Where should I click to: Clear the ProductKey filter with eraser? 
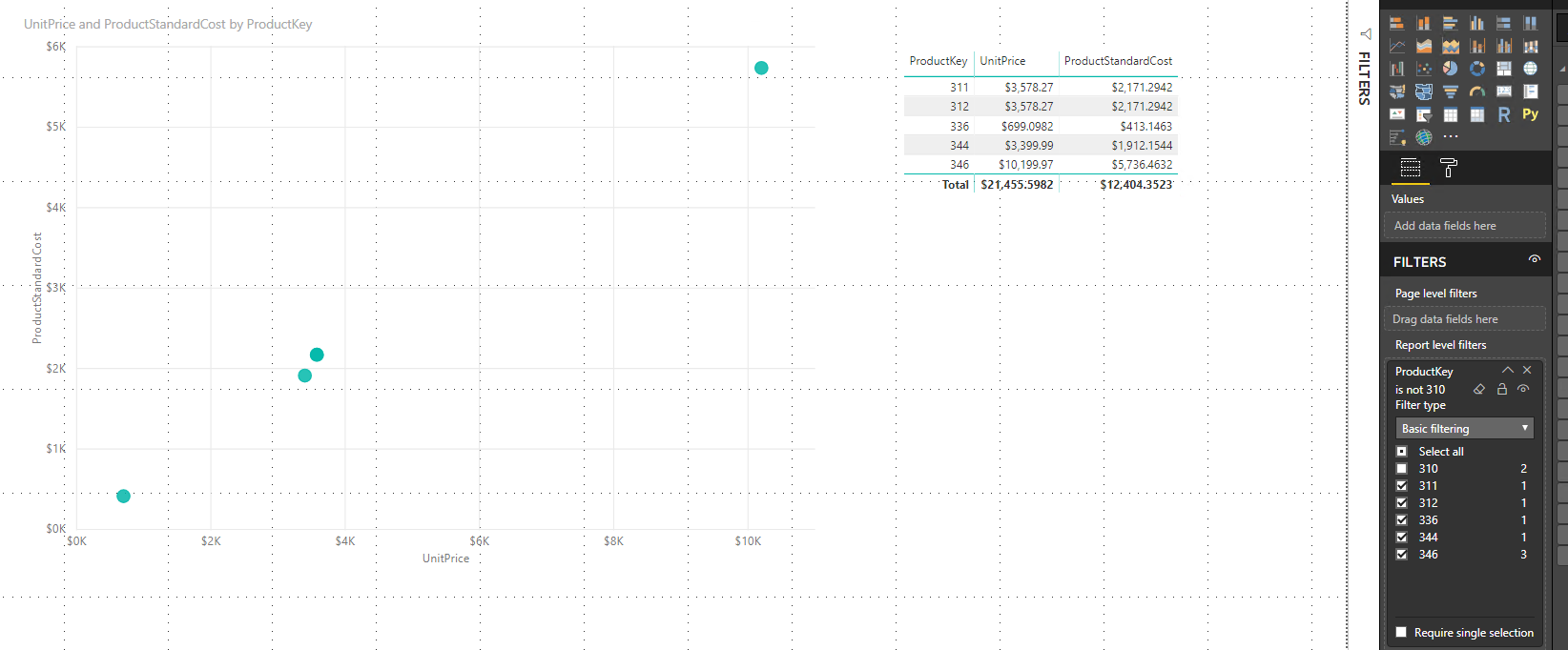coord(1479,389)
